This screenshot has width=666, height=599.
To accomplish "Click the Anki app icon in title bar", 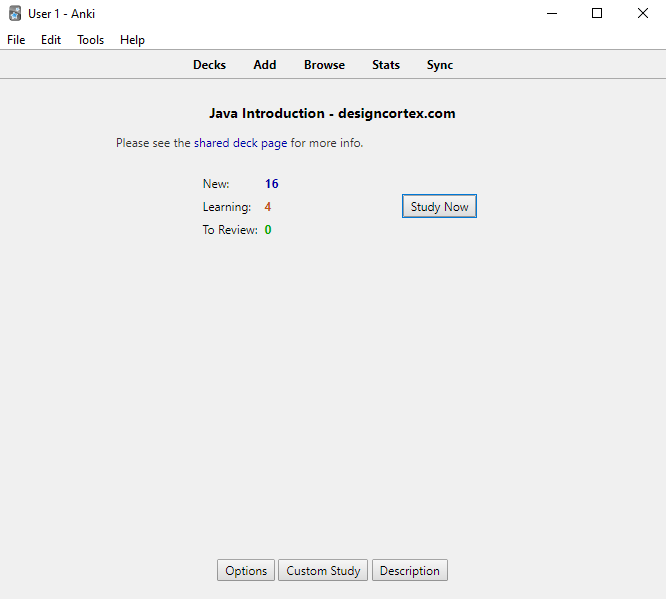I will point(15,14).
